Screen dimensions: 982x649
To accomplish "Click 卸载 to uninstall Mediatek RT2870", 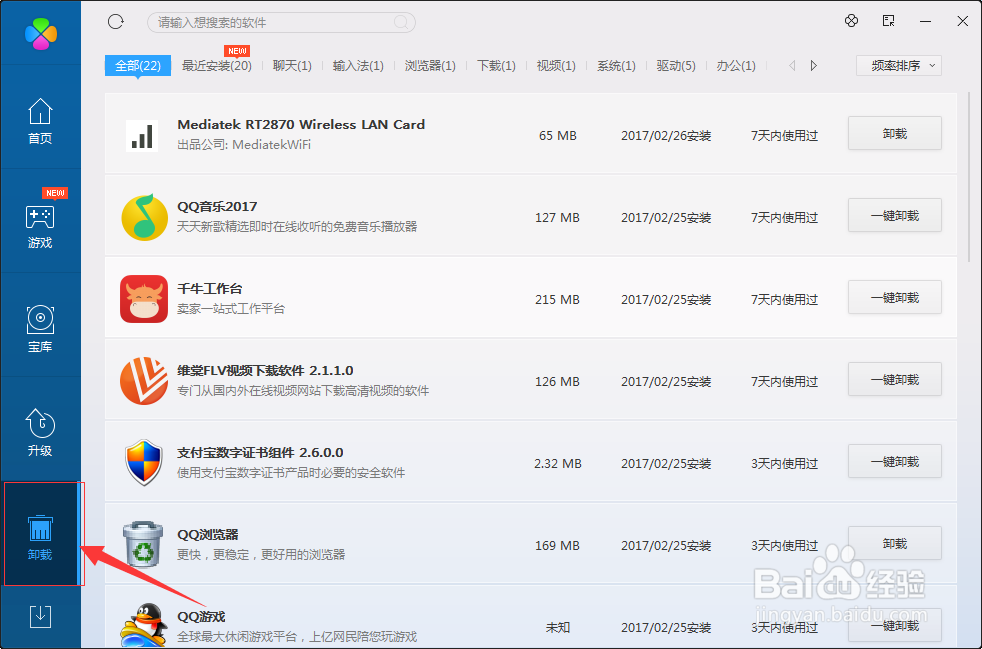I will (x=894, y=133).
